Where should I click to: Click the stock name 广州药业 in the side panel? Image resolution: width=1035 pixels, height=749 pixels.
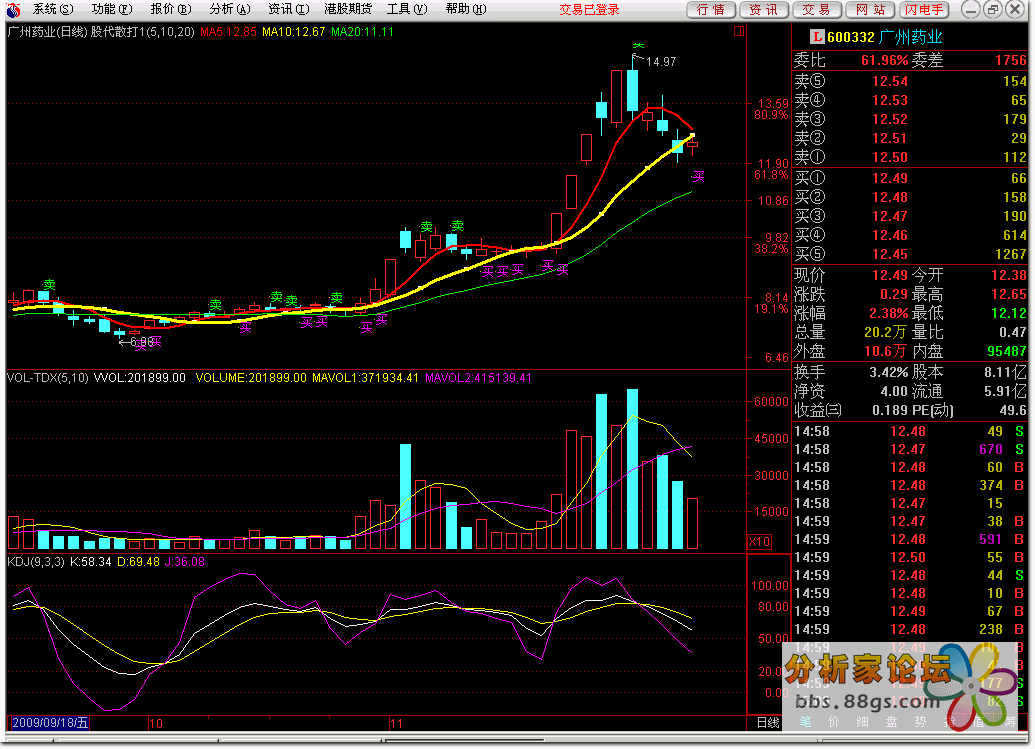click(911, 37)
